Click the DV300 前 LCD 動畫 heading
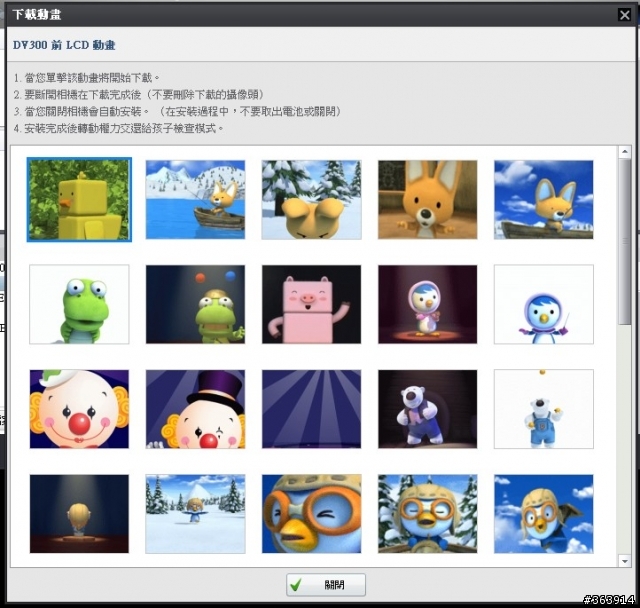This screenshot has height=608, width=640. pos(64,45)
